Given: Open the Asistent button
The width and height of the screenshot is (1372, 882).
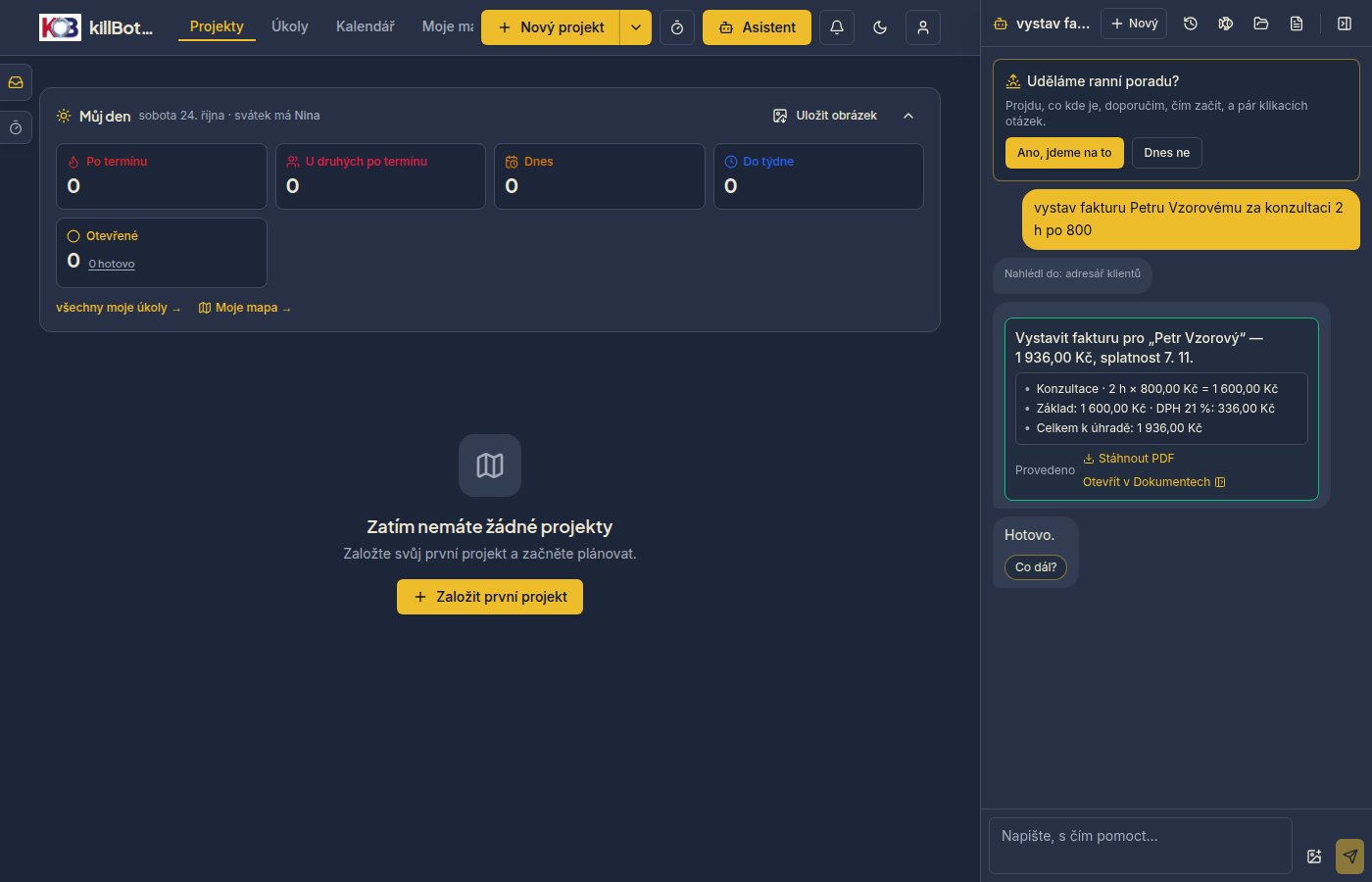Looking at the screenshot, I should 757,27.
